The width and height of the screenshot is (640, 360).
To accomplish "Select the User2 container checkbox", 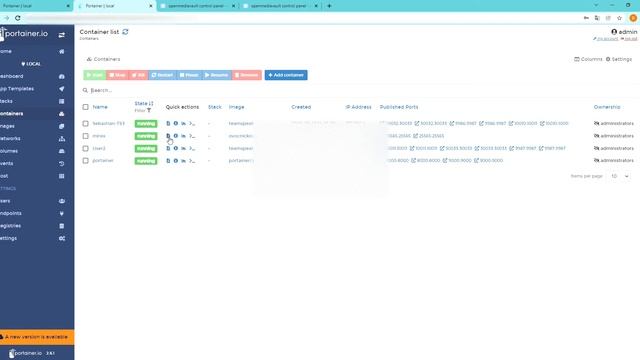I will click(85, 149).
